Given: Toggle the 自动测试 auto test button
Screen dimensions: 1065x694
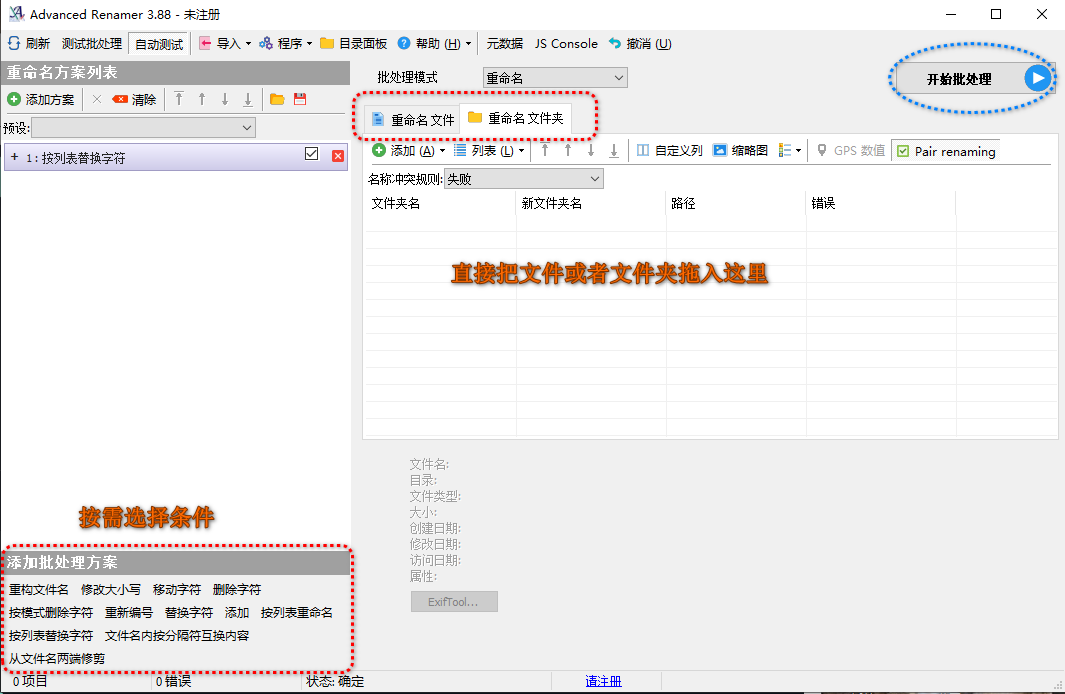Looking at the screenshot, I should tap(158, 44).
